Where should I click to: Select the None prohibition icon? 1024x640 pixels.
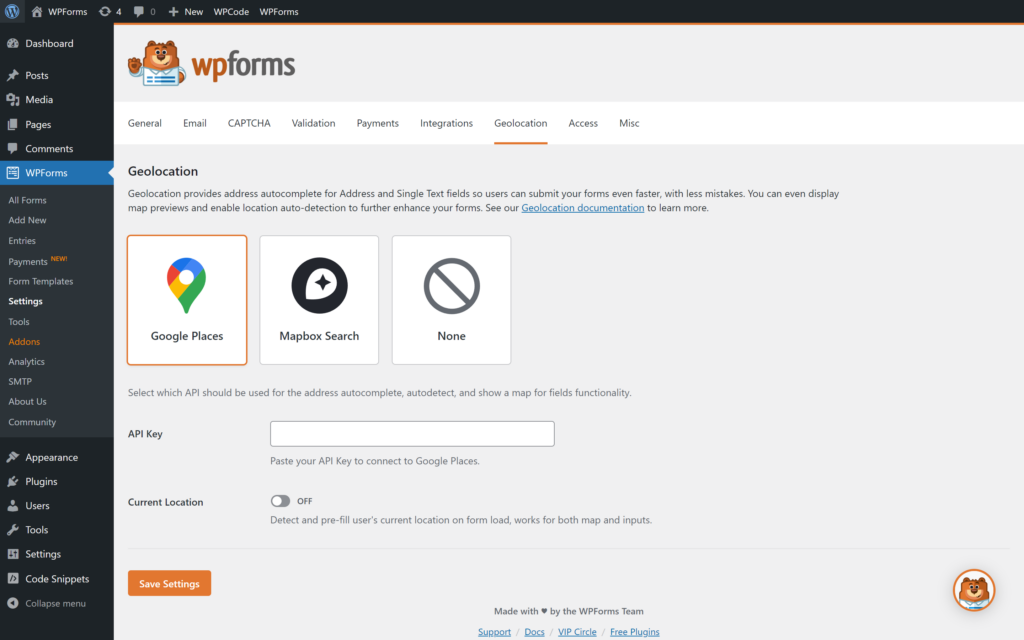click(451, 284)
